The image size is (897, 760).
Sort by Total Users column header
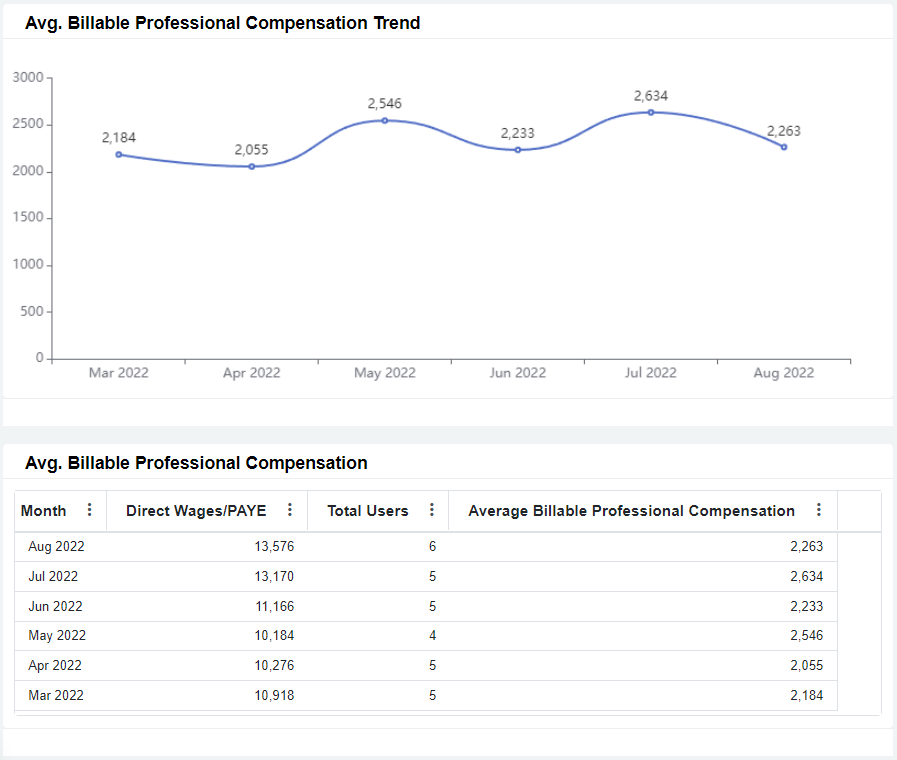pos(368,511)
